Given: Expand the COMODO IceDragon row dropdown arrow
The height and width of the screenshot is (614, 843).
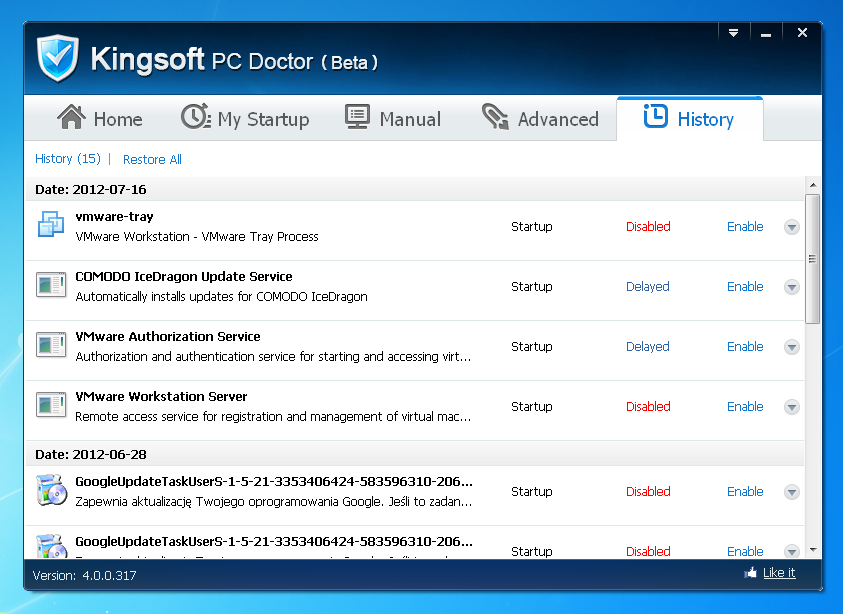Looking at the screenshot, I should [791, 287].
